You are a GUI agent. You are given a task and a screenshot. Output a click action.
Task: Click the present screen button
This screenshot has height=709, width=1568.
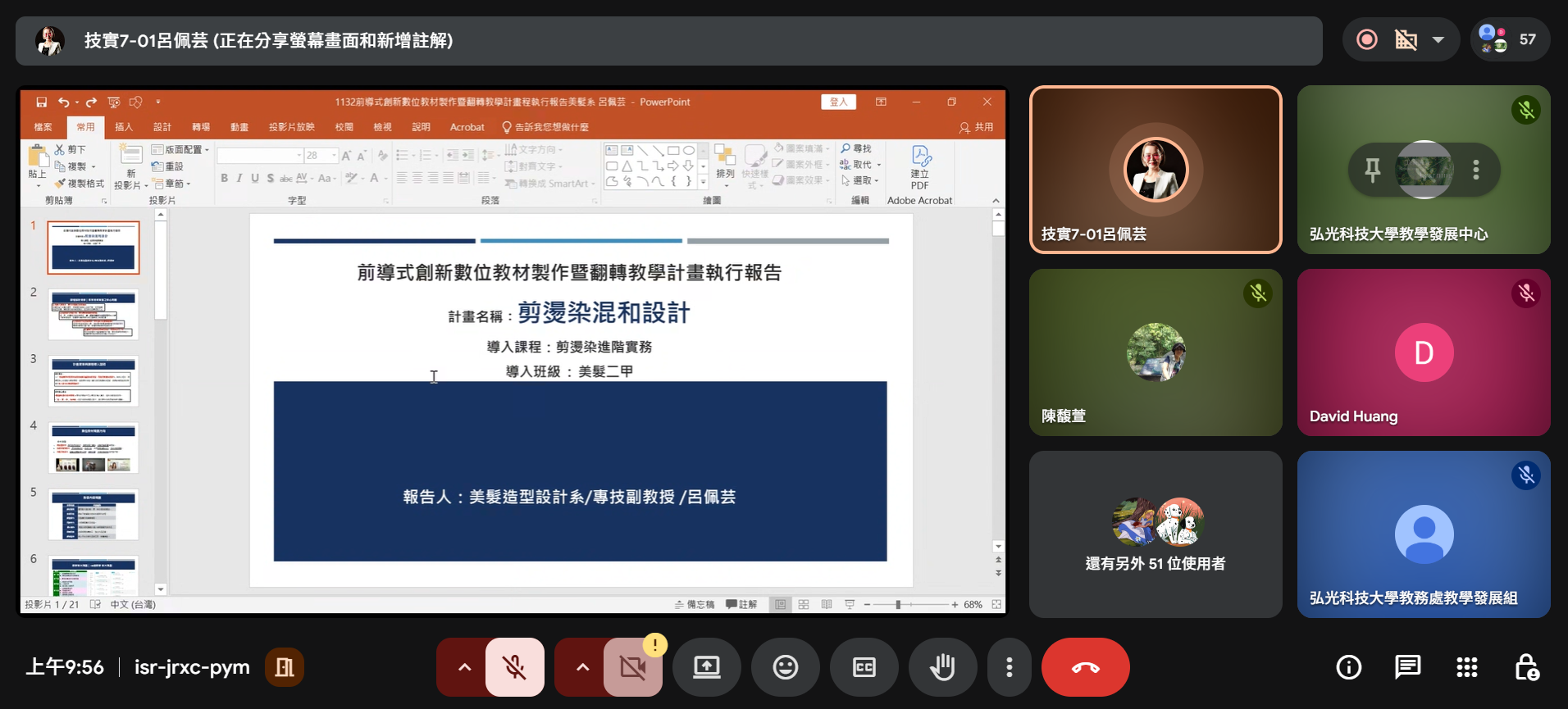[706, 667]
